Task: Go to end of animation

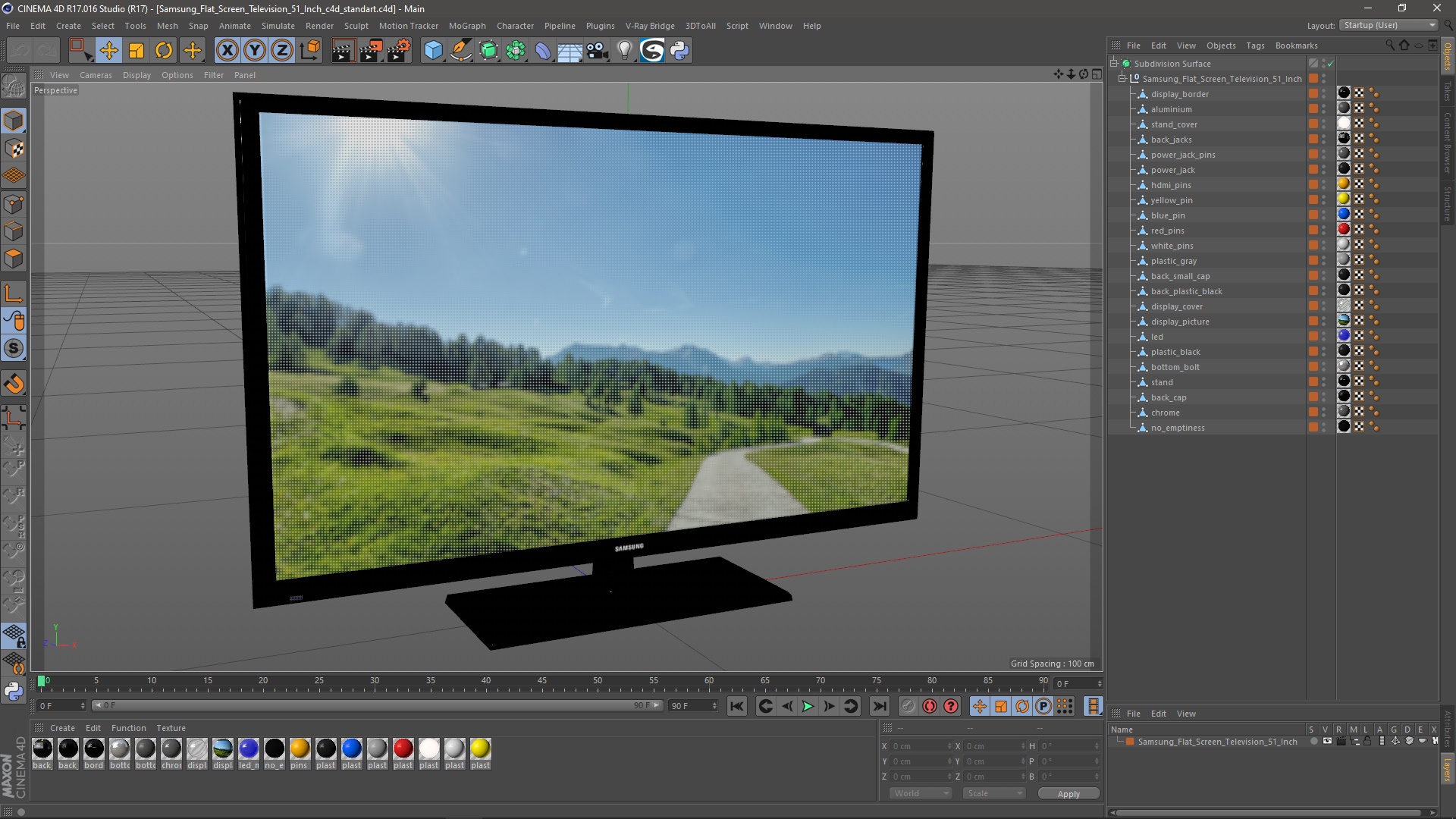Action: (879, 706)
